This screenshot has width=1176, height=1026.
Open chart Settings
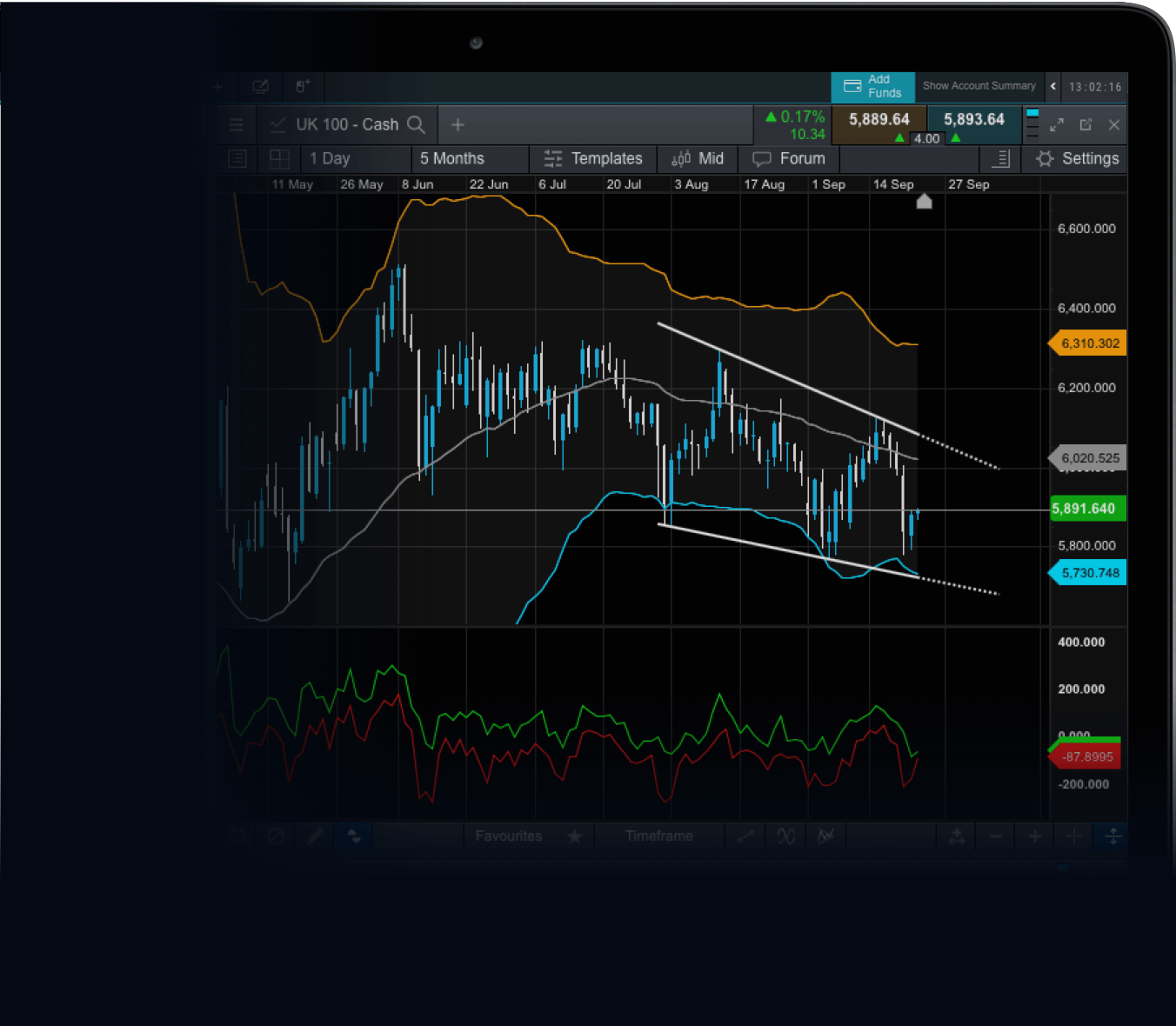[x=1077, y=159]
